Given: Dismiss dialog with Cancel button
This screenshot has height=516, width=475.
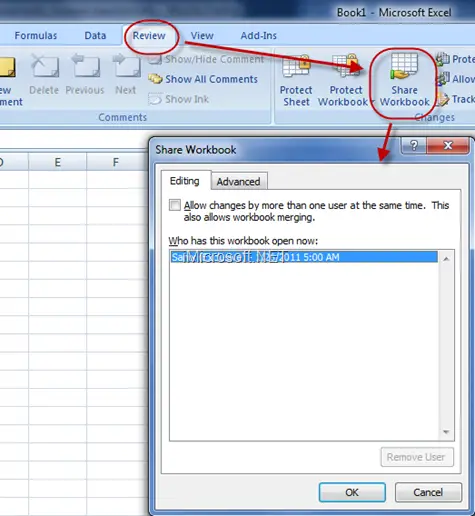Looking at the screenshot, I should coord(428,492).
